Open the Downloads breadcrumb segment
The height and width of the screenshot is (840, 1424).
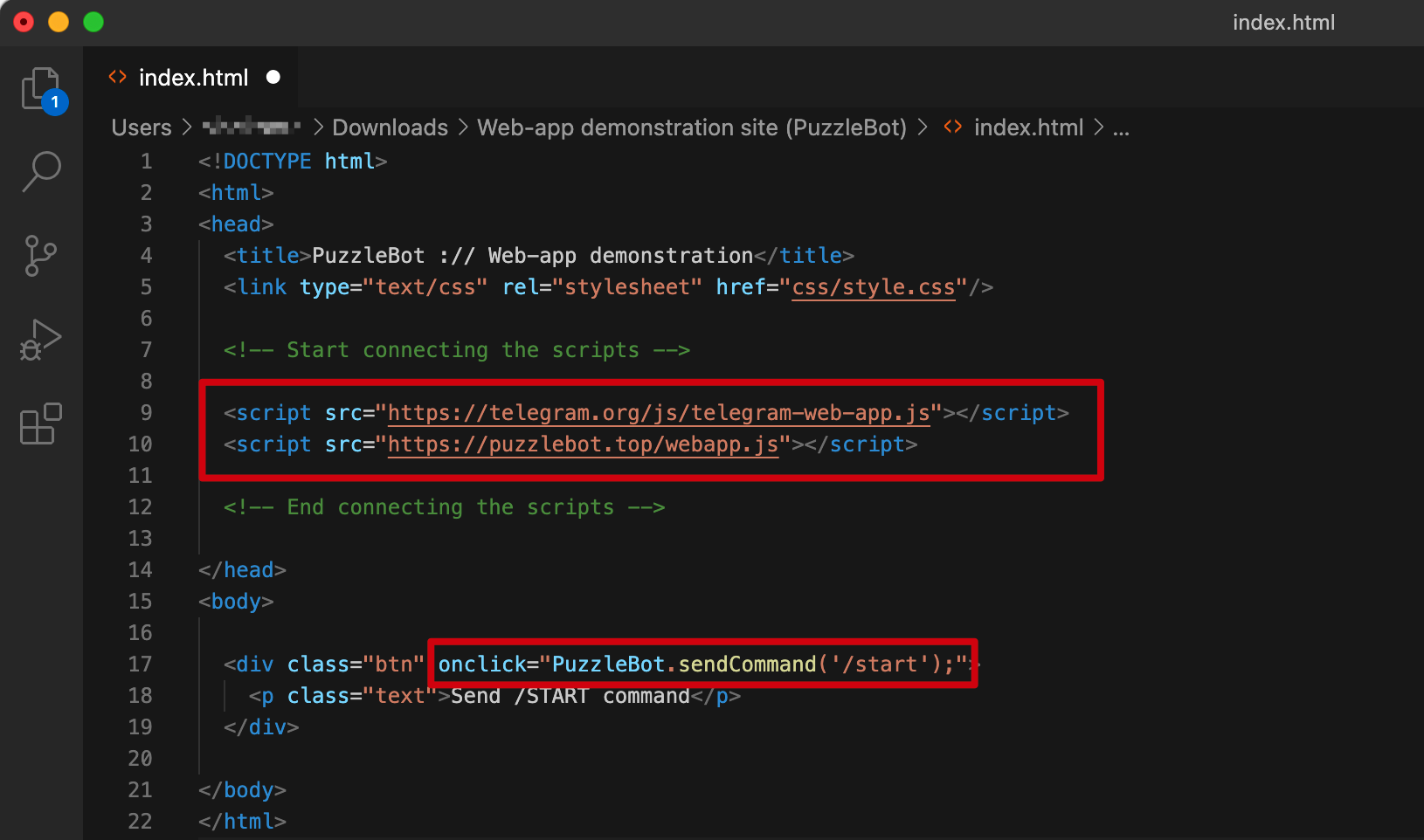click(x=391, y=127)
